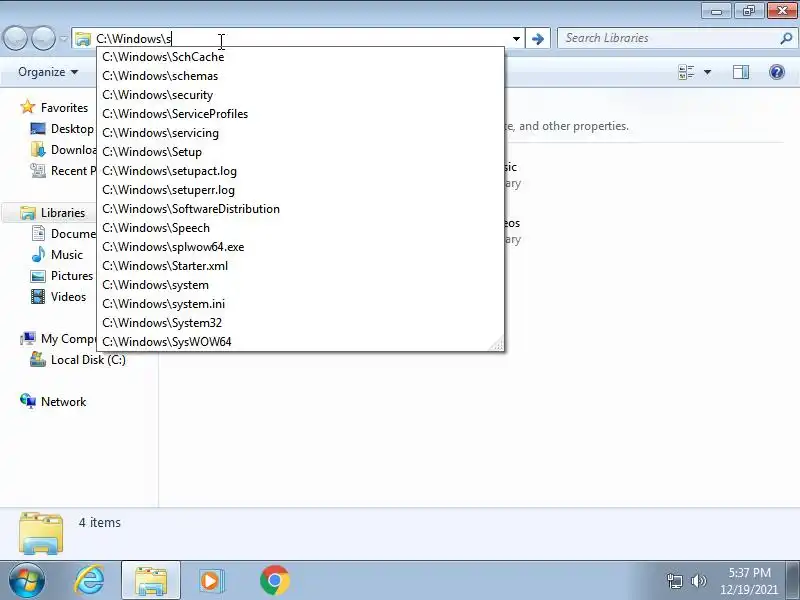Click the Network globe icon
Image resolution: width=800 pixels, height=600 pixels.
(x=28, y=402)
